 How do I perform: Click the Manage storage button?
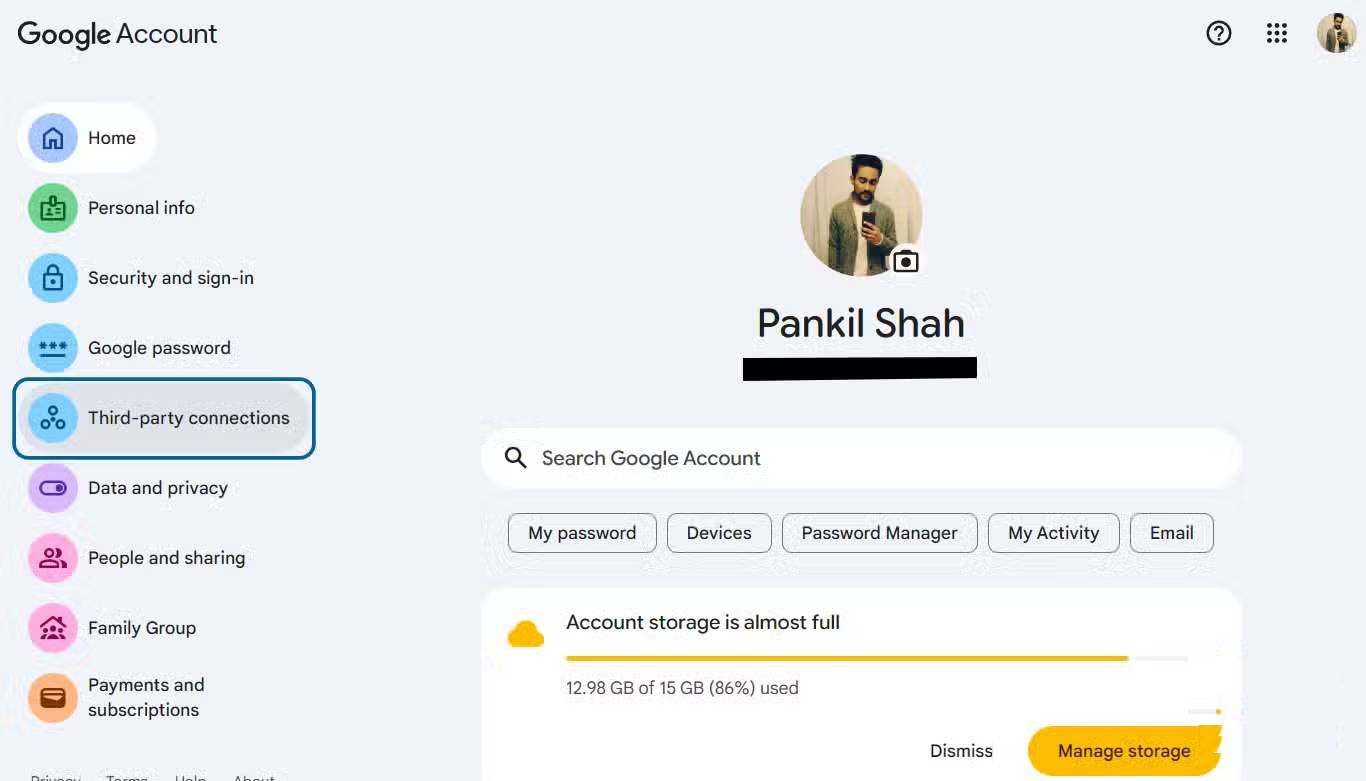pos(1123,751)
